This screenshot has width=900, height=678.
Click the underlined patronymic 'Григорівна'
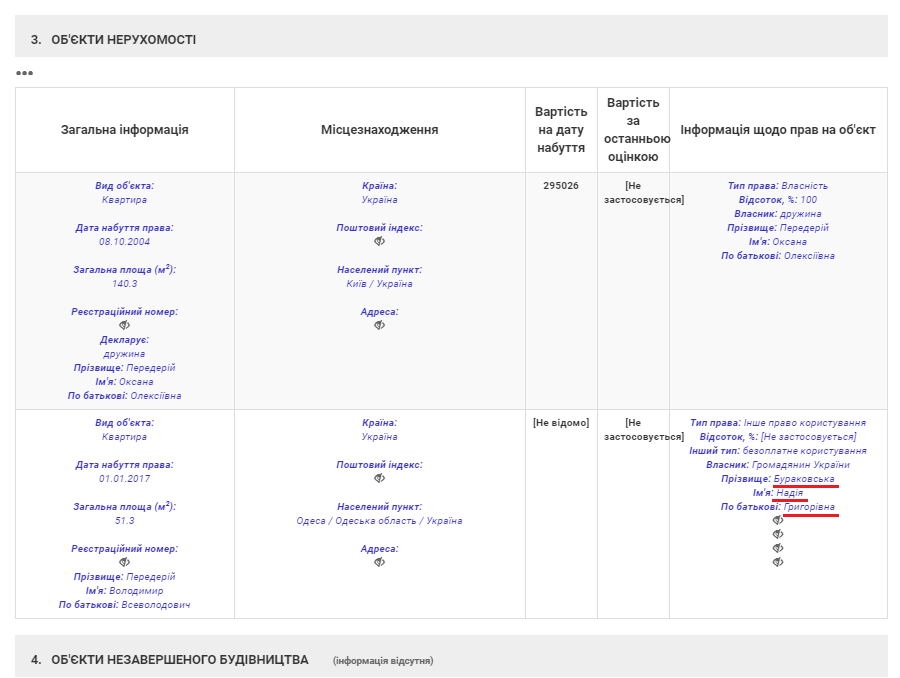809,507
